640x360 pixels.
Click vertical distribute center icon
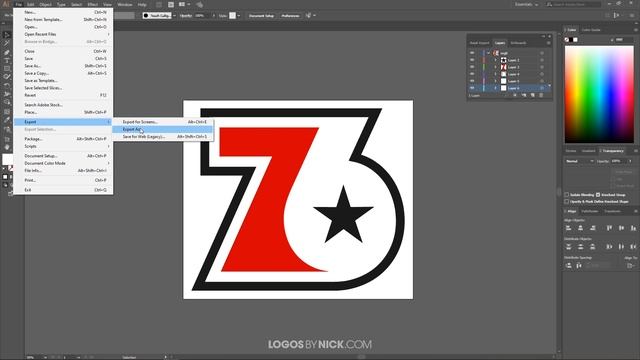coord(580,247)
